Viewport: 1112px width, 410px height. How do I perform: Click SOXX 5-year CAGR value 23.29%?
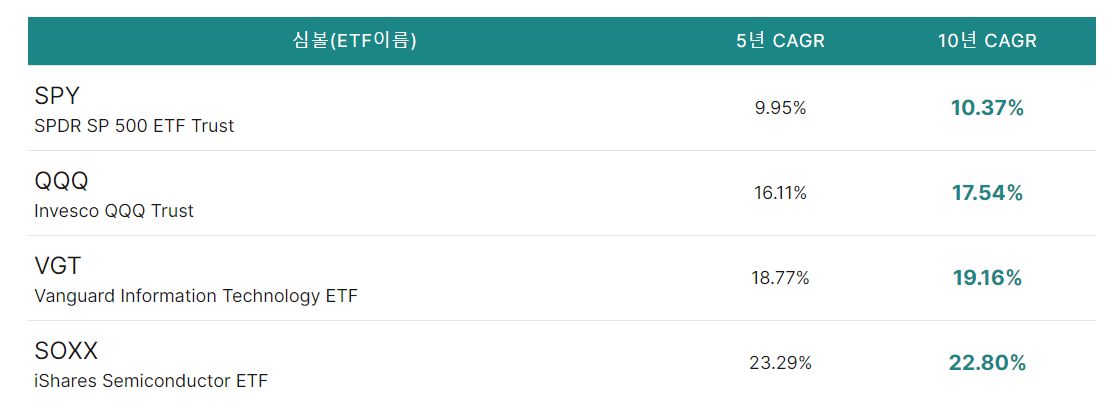click(x=780, y=363)
